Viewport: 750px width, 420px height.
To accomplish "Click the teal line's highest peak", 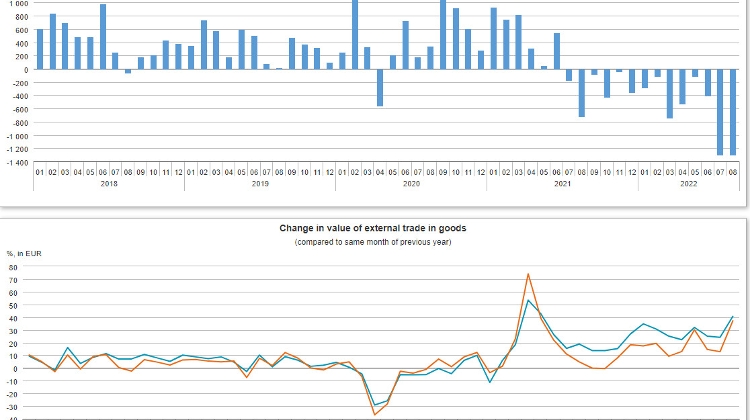I will tap(528, 300).
